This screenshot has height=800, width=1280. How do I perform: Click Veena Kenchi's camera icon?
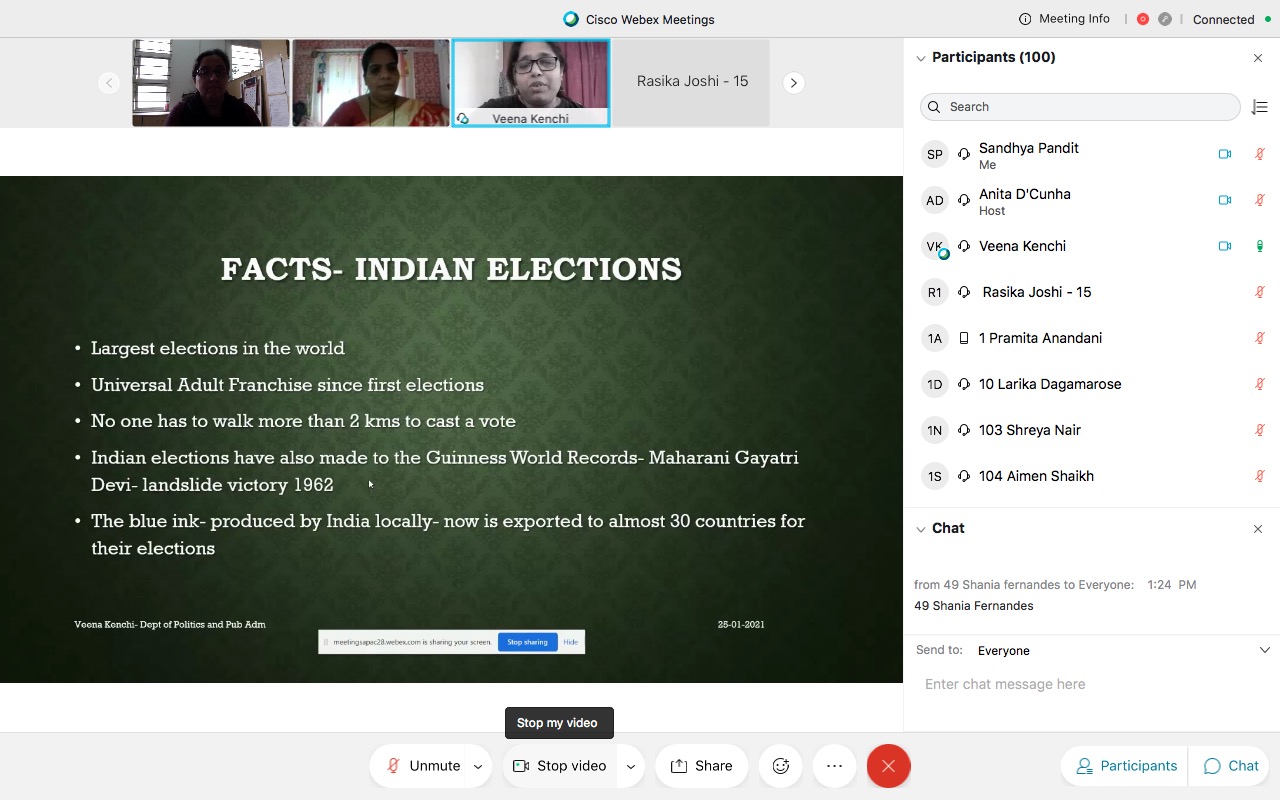pyautogui.click(x=1225, y=245)
